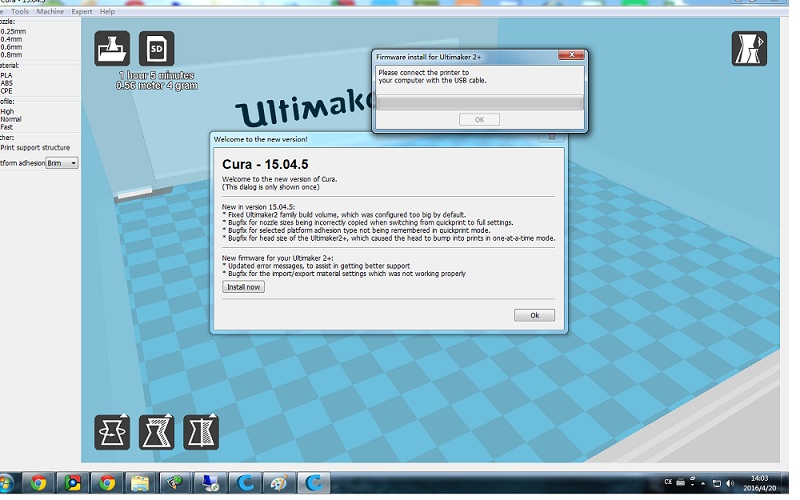Select the Rotate model tool icon
Screen dimensions: 800x500
[112, 432]
